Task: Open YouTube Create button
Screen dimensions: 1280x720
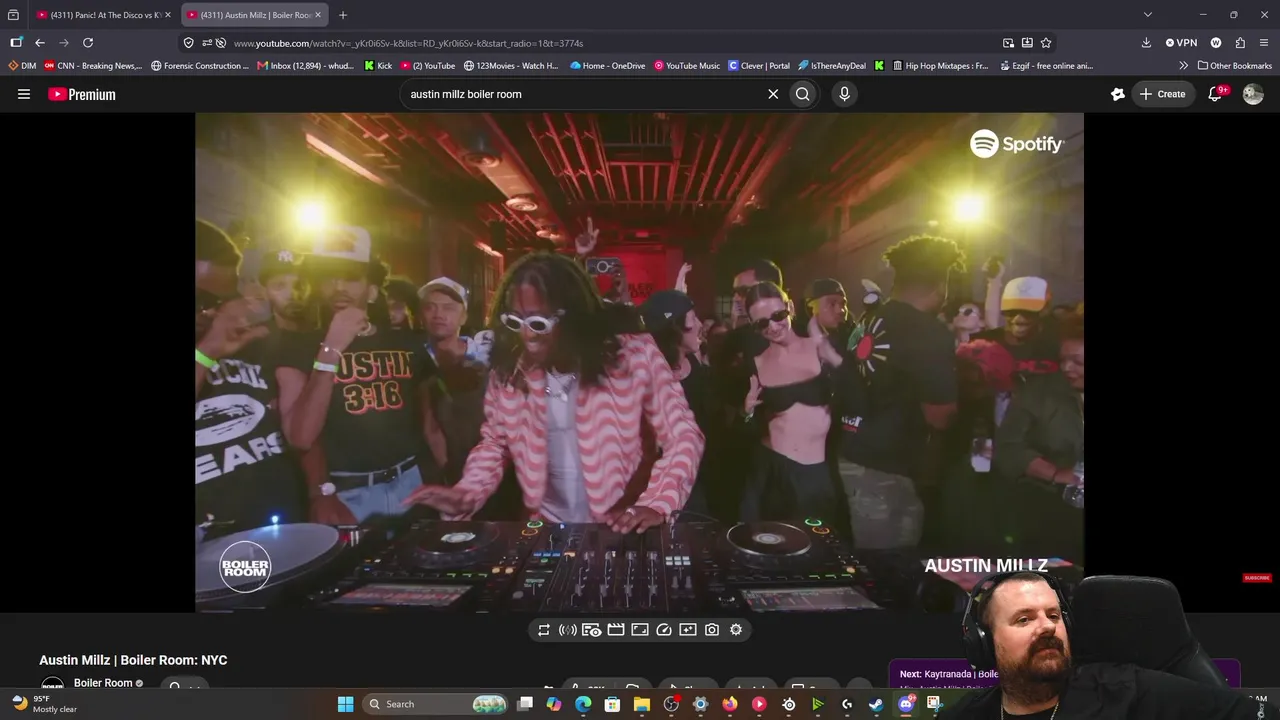Action: [x=1162, y=94]
